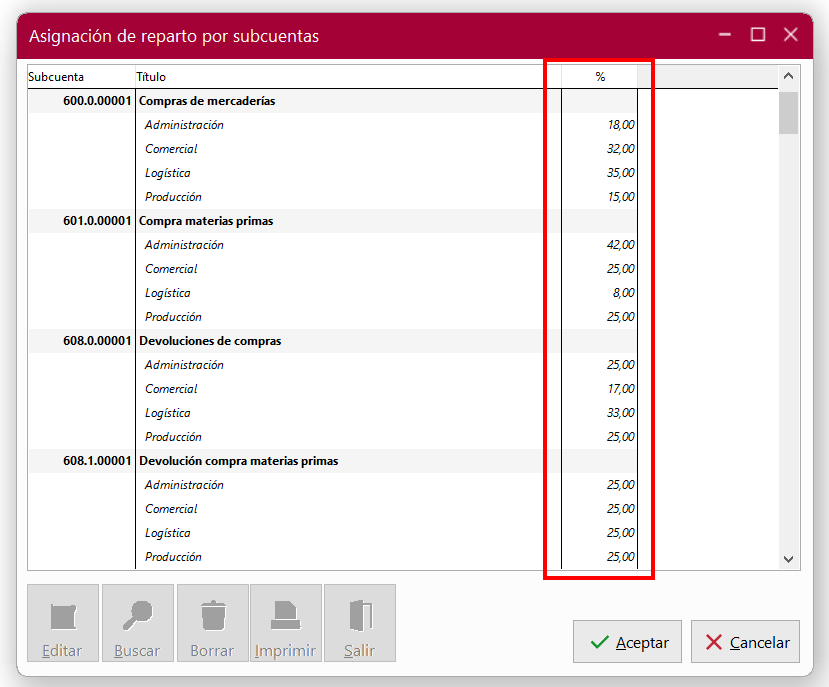Click the red X icon on Cancelar
829x687 pixels.
[715, 641]
